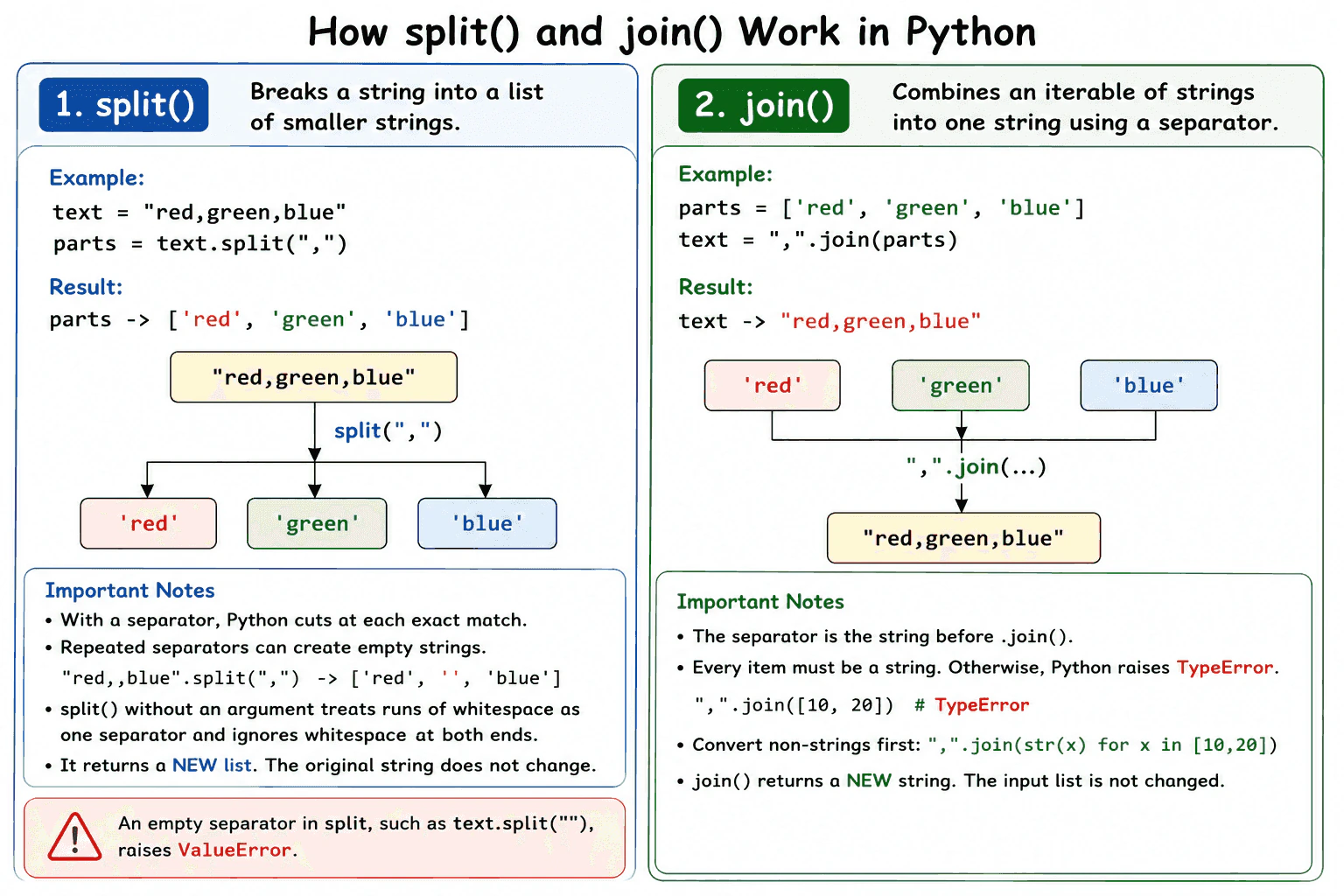Screen dimensions: 1344x896
Task: Select the title 'How split() and join() Work in Python'
Action: coord(672,32)
